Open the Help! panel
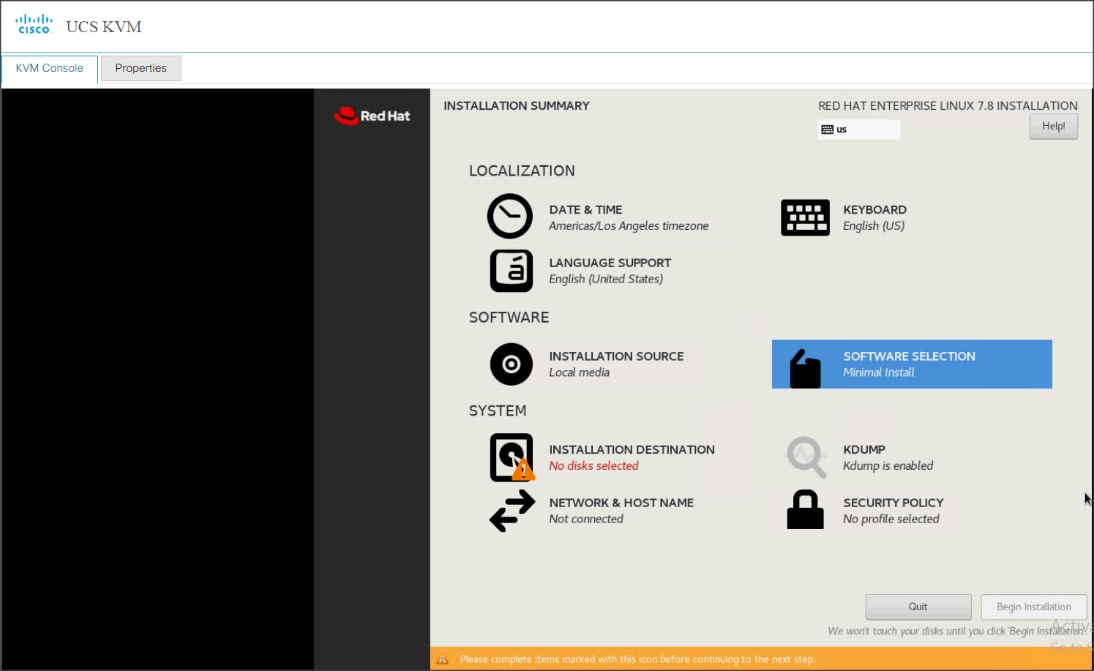Viewport: 1094px width, 671px height. 1053,124
